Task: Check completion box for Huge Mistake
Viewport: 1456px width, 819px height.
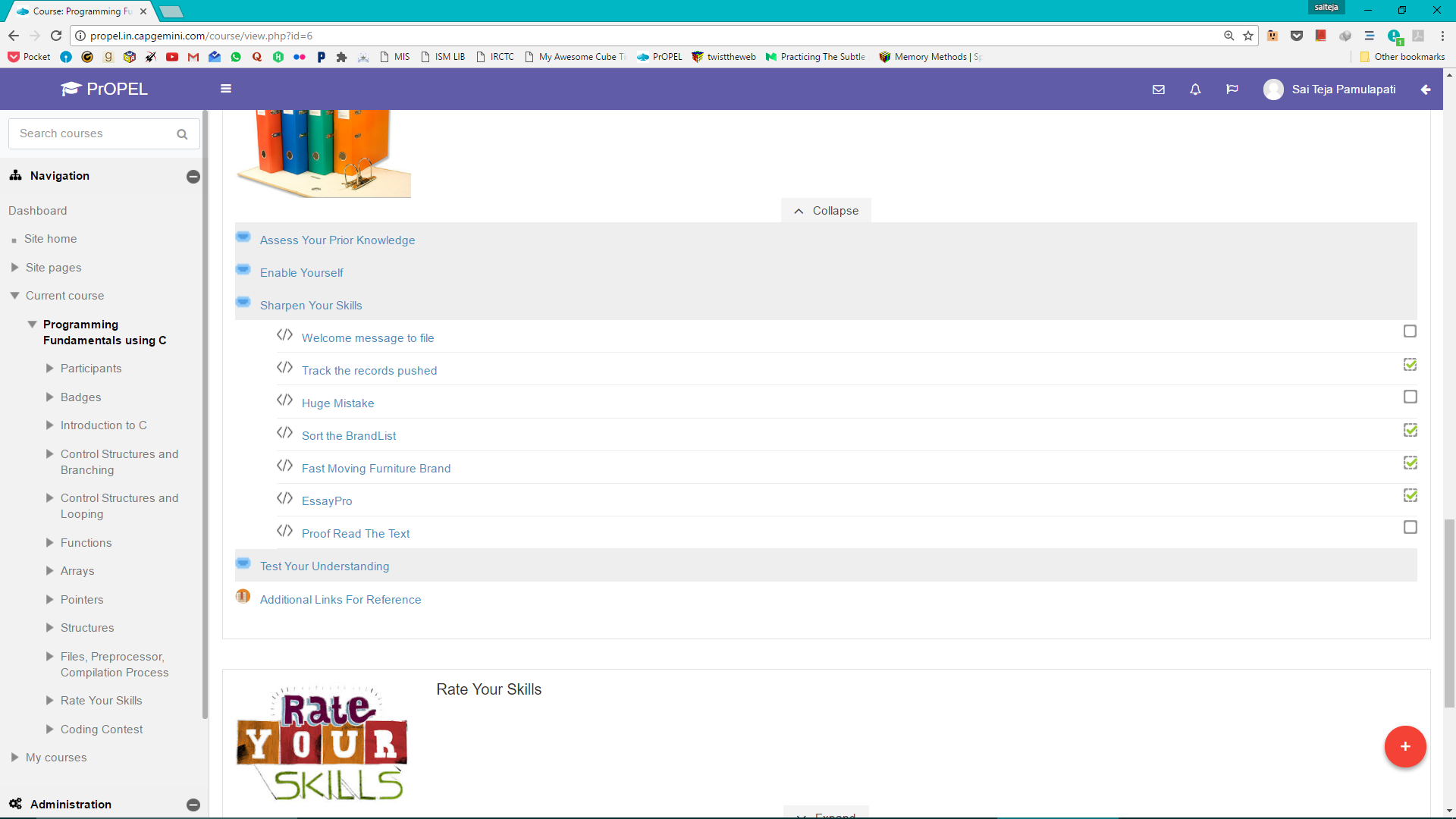Action: pos(1410,397)
